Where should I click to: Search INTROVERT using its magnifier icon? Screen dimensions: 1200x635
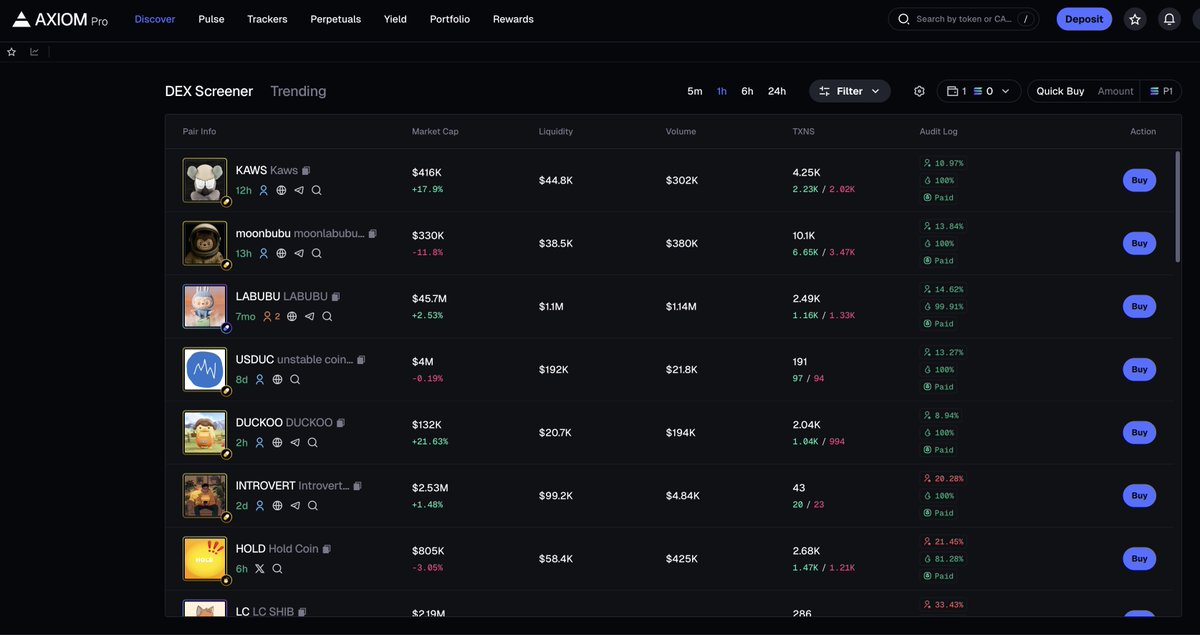313,505
